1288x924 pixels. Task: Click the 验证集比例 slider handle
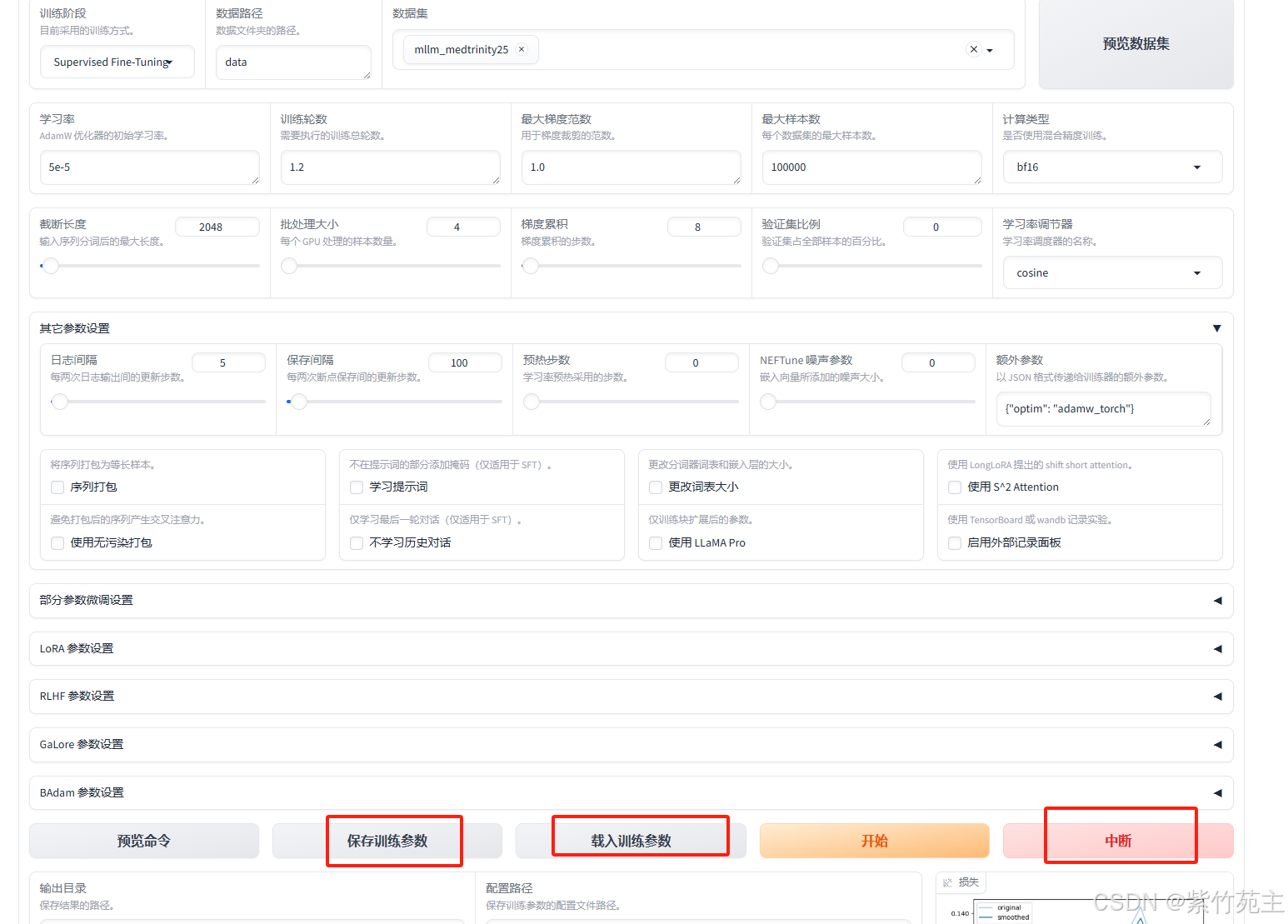(771, 266)
